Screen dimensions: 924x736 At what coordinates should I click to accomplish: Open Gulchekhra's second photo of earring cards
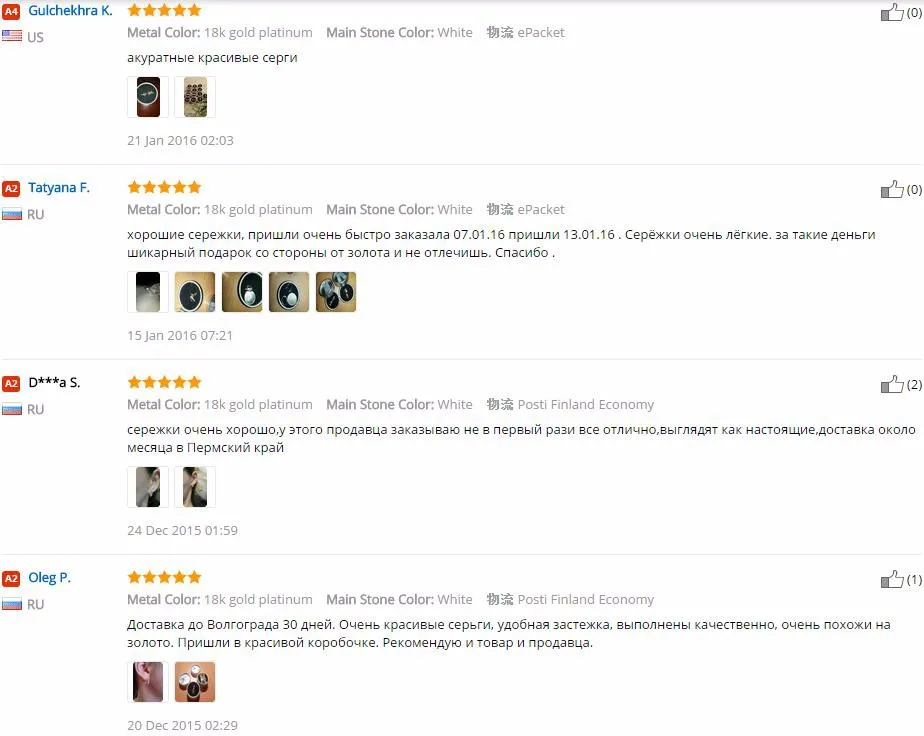(x=195, y=97)
